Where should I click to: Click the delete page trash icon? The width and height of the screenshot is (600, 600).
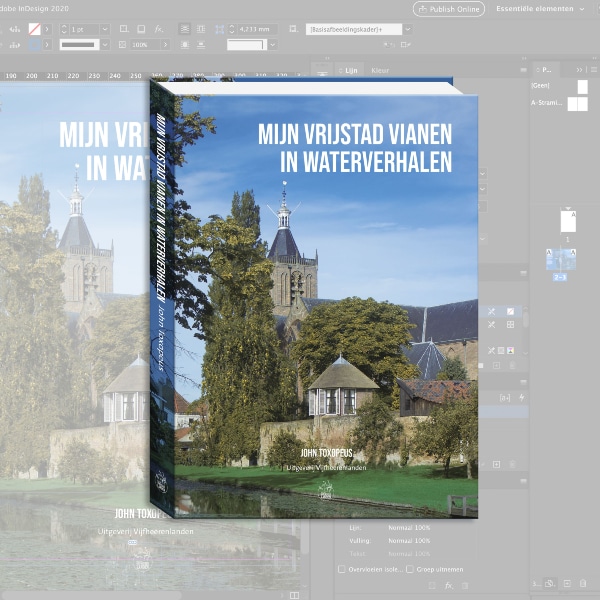point(586,583)
